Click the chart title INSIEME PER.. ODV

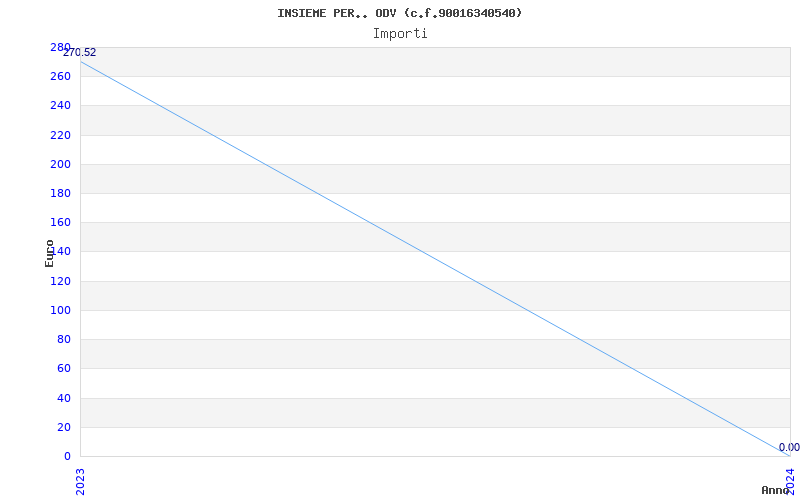click(x=399, y=13)
